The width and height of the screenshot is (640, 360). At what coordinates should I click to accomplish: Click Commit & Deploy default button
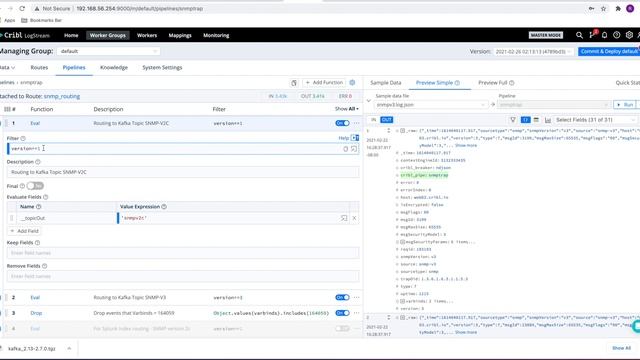pyautogui.click(x=609, y=51)
